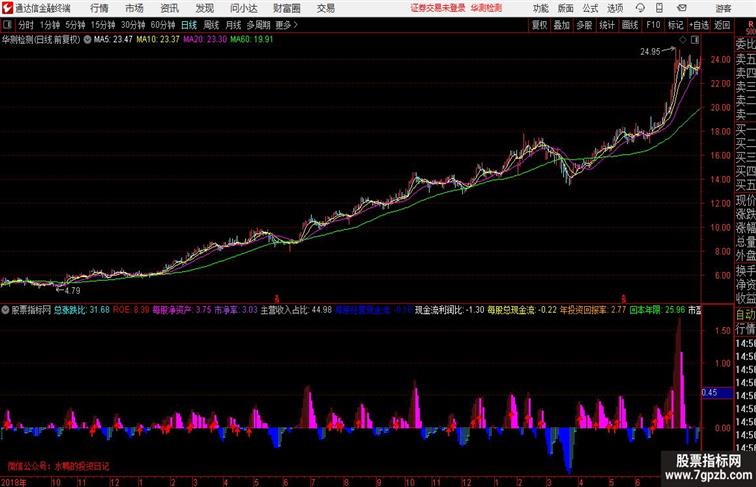The width and height of the screenshot is (756, 487).
Task: Click the 24.95 high price label
Action: click(x=650, y=52)
